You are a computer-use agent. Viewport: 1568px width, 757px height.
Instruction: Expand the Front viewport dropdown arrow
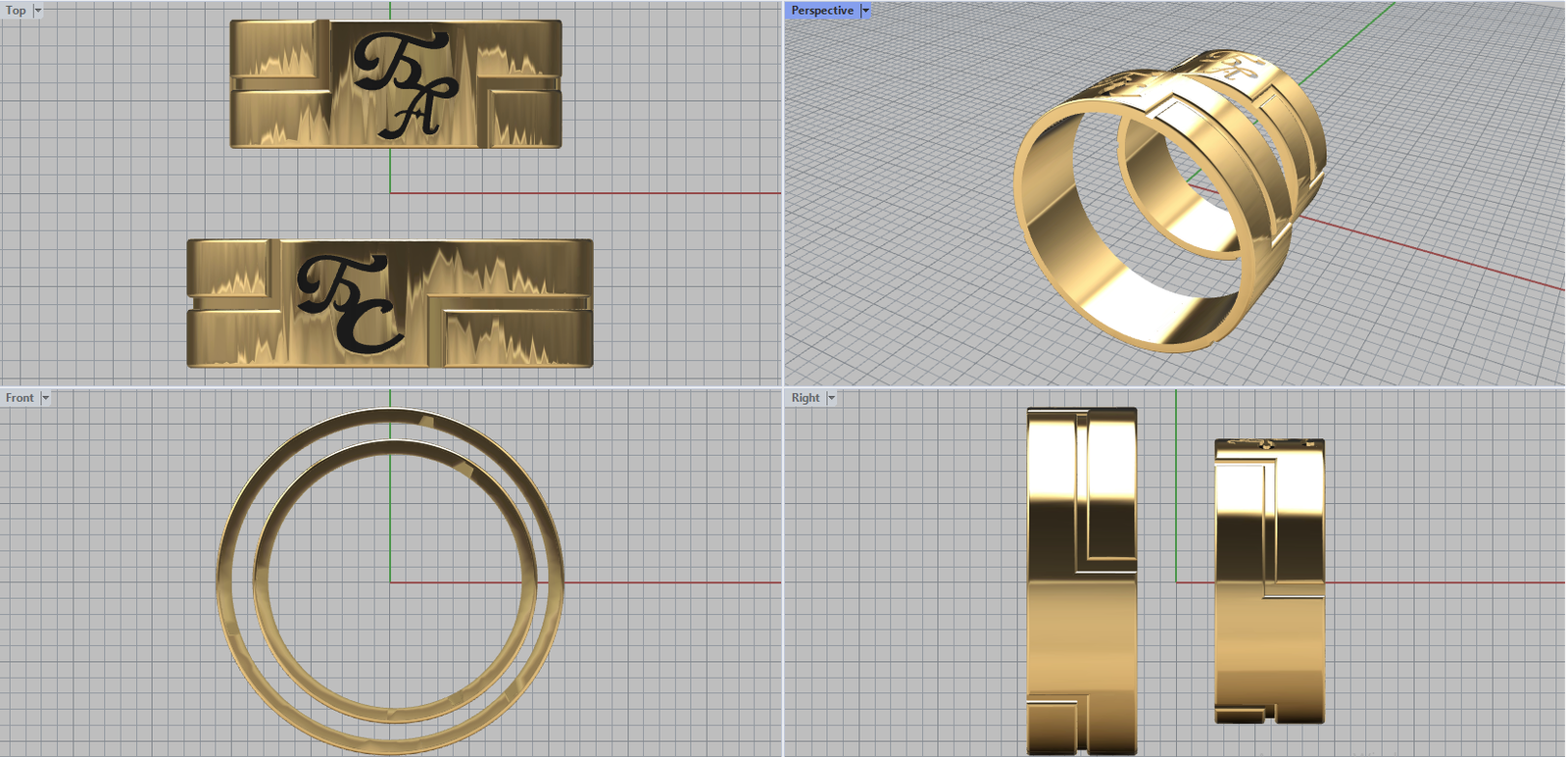point(45,398)
